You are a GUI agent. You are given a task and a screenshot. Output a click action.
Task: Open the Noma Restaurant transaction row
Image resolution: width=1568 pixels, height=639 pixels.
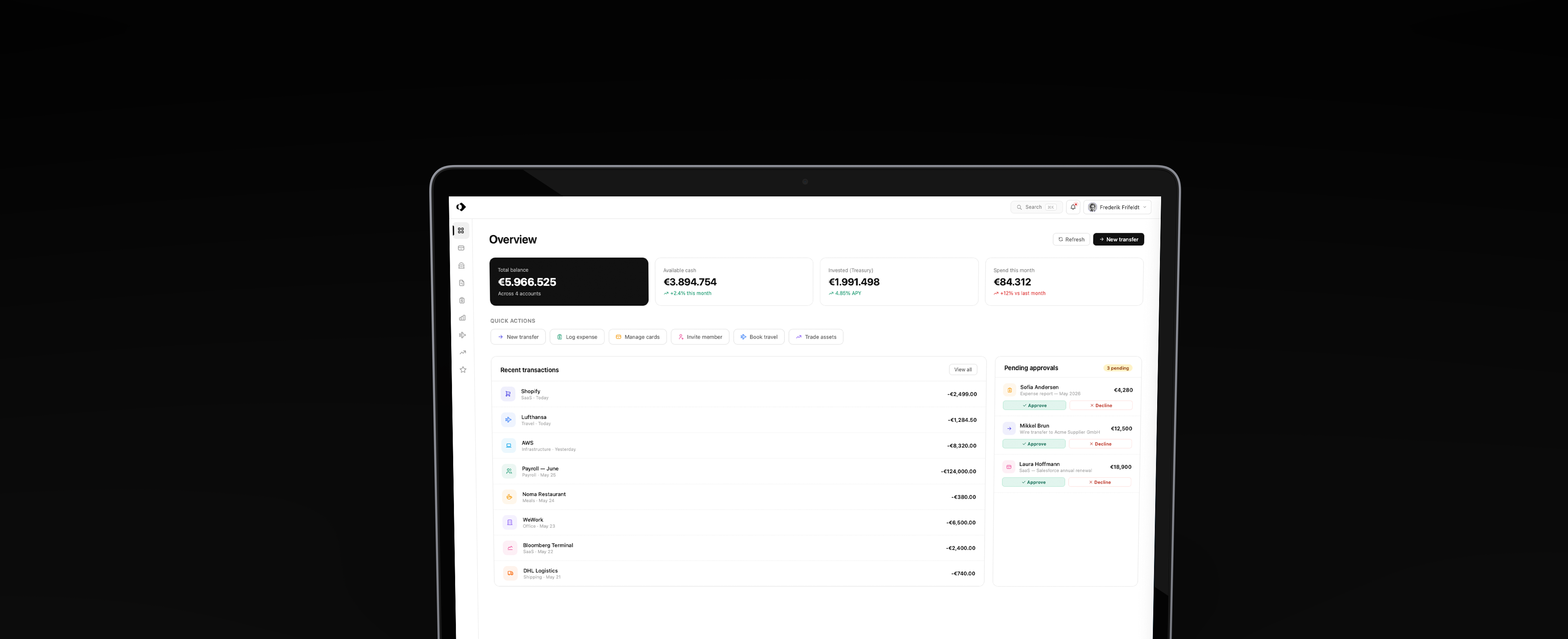click(739, 497)
